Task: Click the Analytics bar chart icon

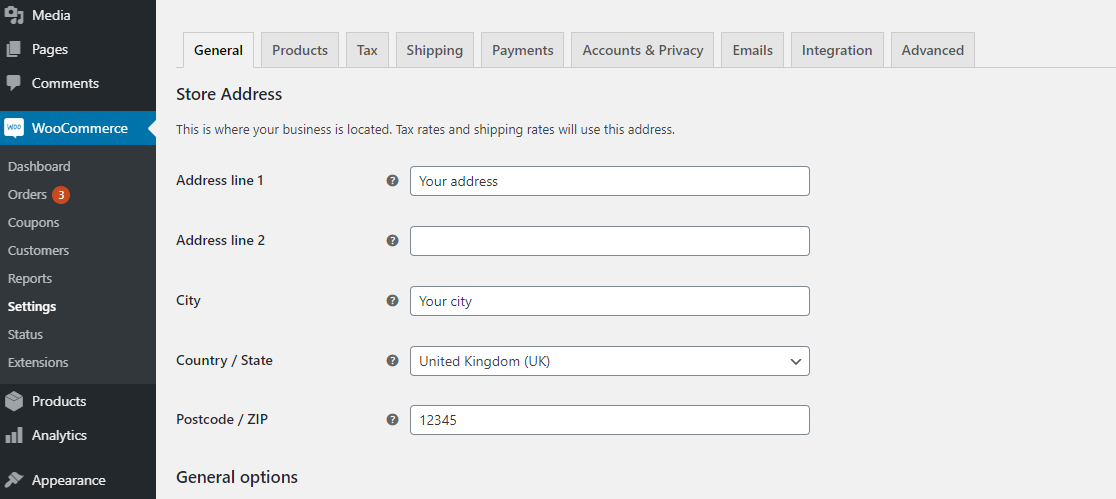Action: coord(14,435)
